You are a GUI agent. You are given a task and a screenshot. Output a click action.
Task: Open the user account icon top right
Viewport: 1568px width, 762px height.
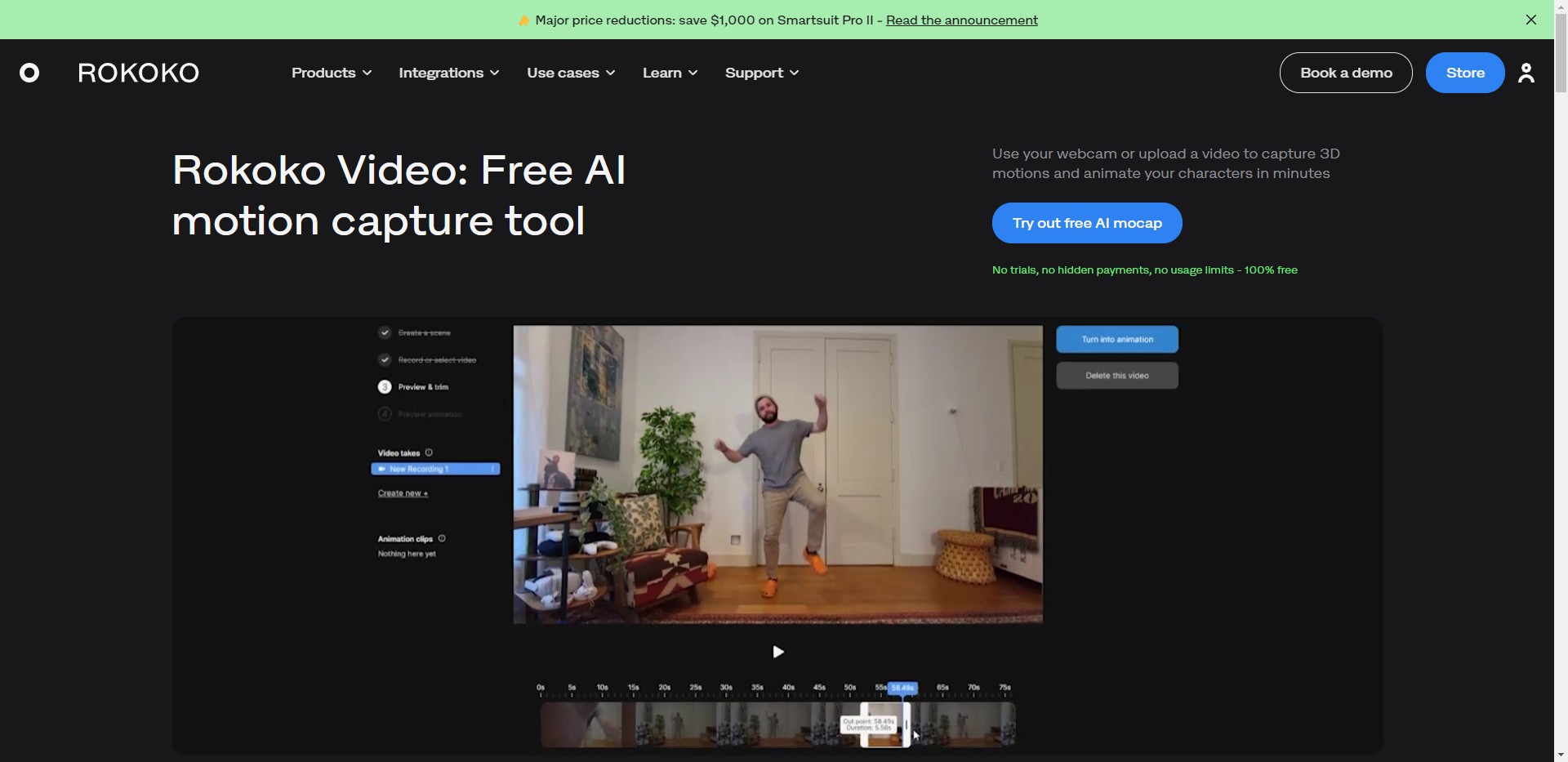pos(1526,73)
